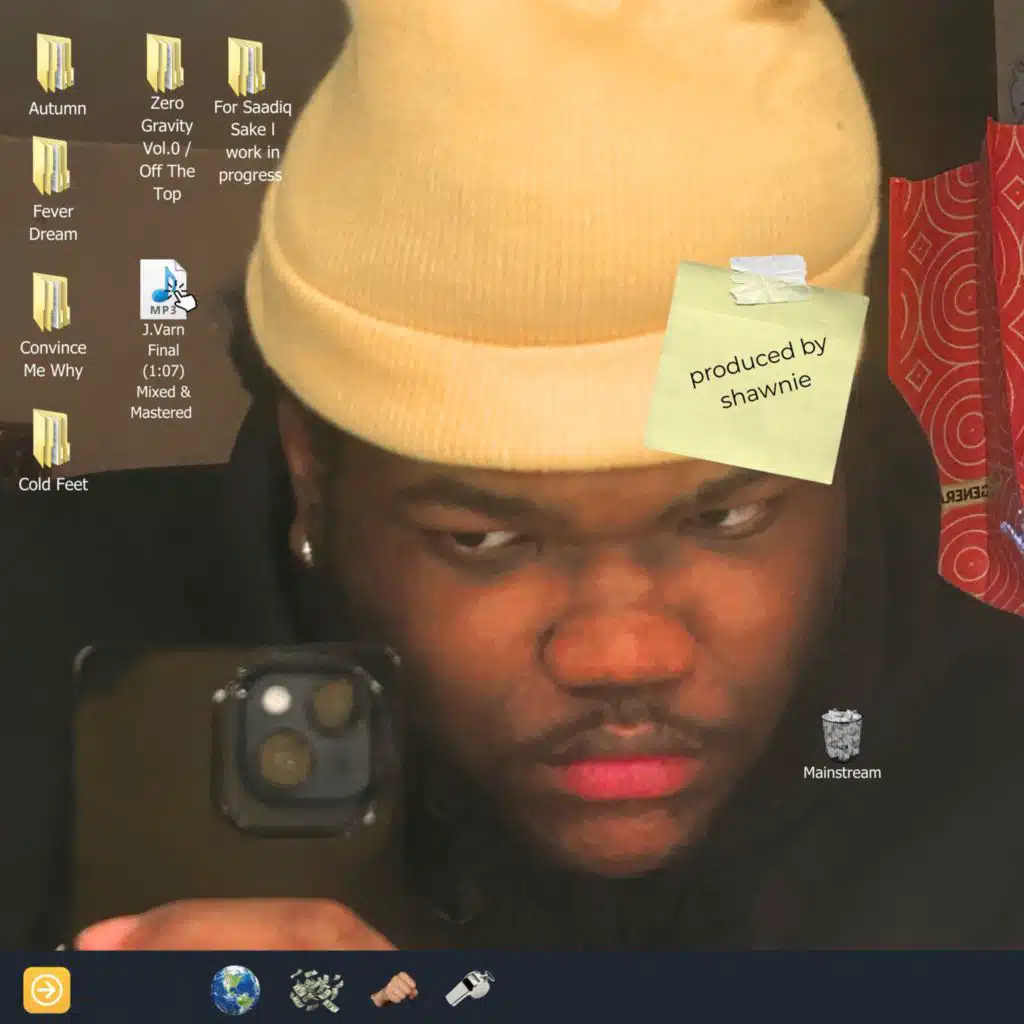The height and width of the screenshot is (1024, 1024).
Task: Click the whistle icon in the taskbar
Action: (x=470, y=988)
